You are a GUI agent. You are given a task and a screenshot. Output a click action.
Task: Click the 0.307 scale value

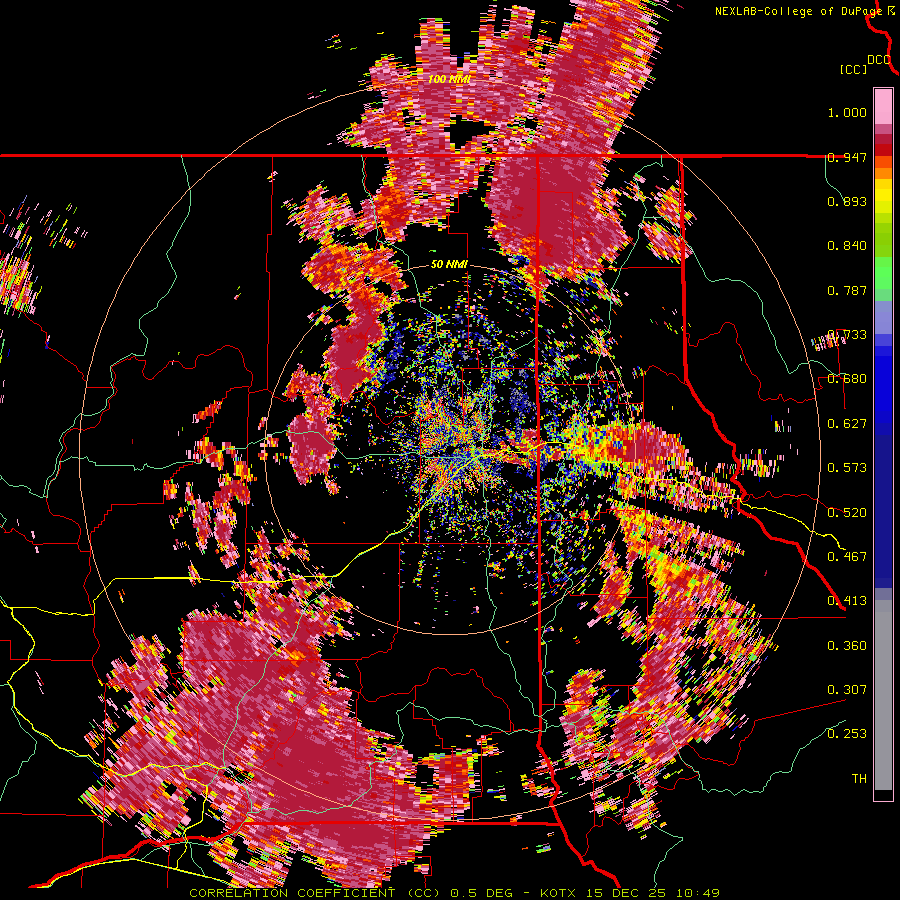pyautogui.click(x=847, y=689)
